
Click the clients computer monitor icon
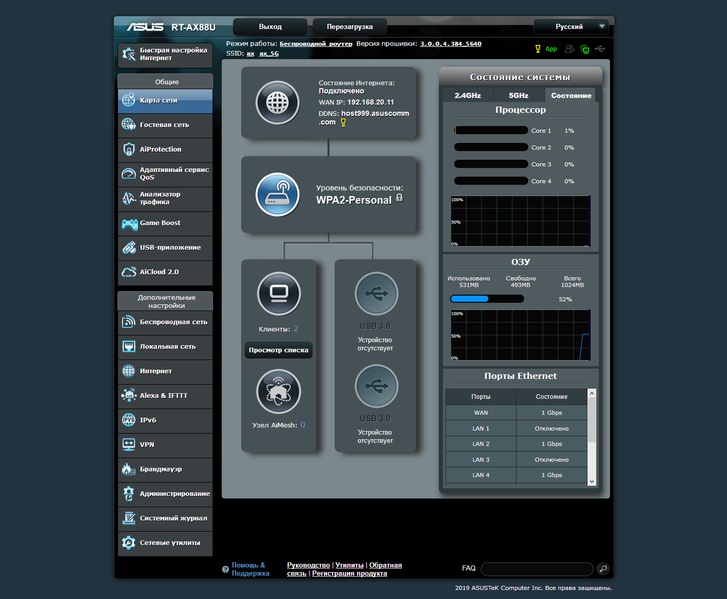click(x=279, y=294)
